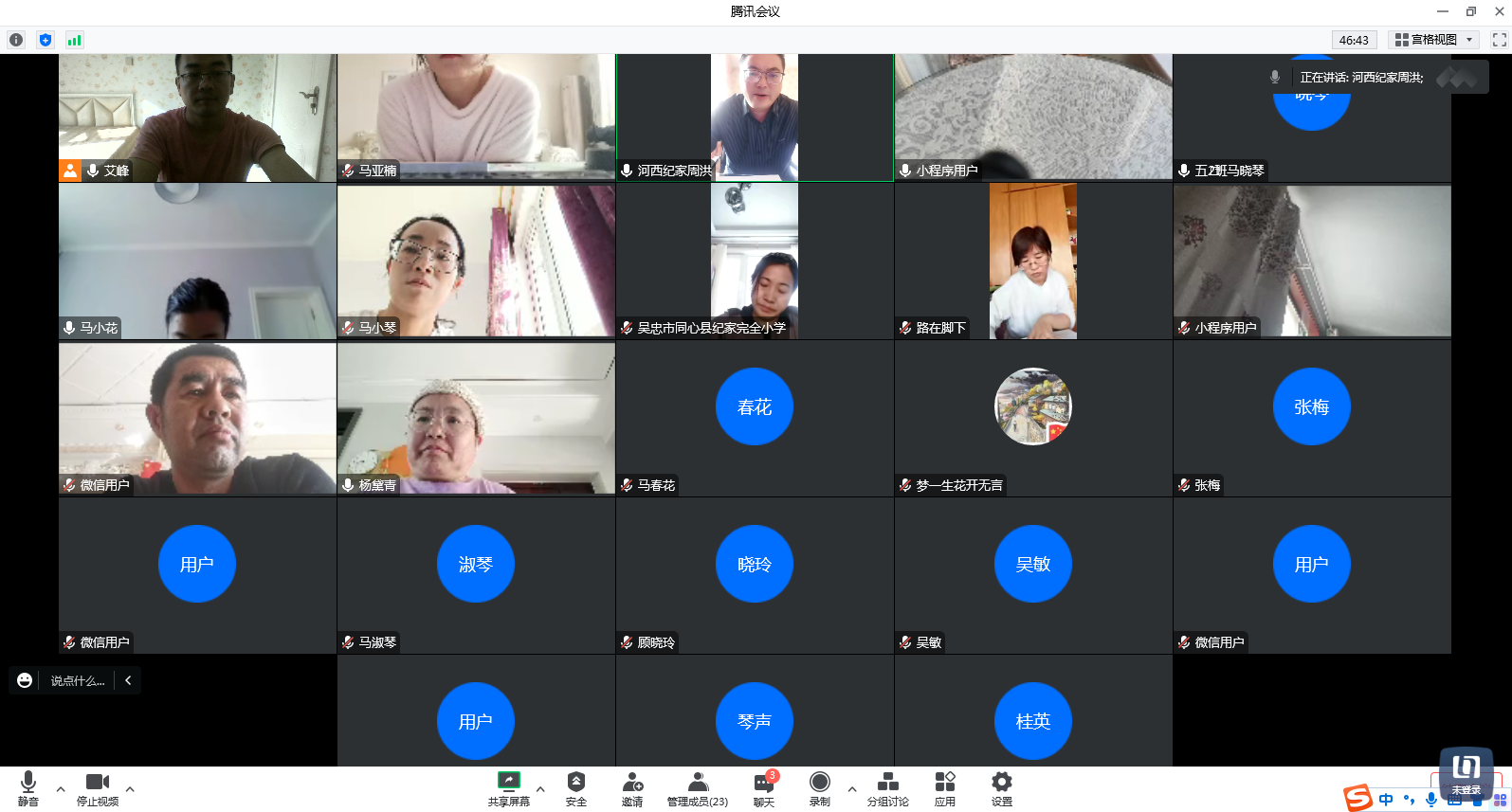Click the orange host icon on 艾峰's tile
The width and height of the screenshot is (1512, 812).
70,171
